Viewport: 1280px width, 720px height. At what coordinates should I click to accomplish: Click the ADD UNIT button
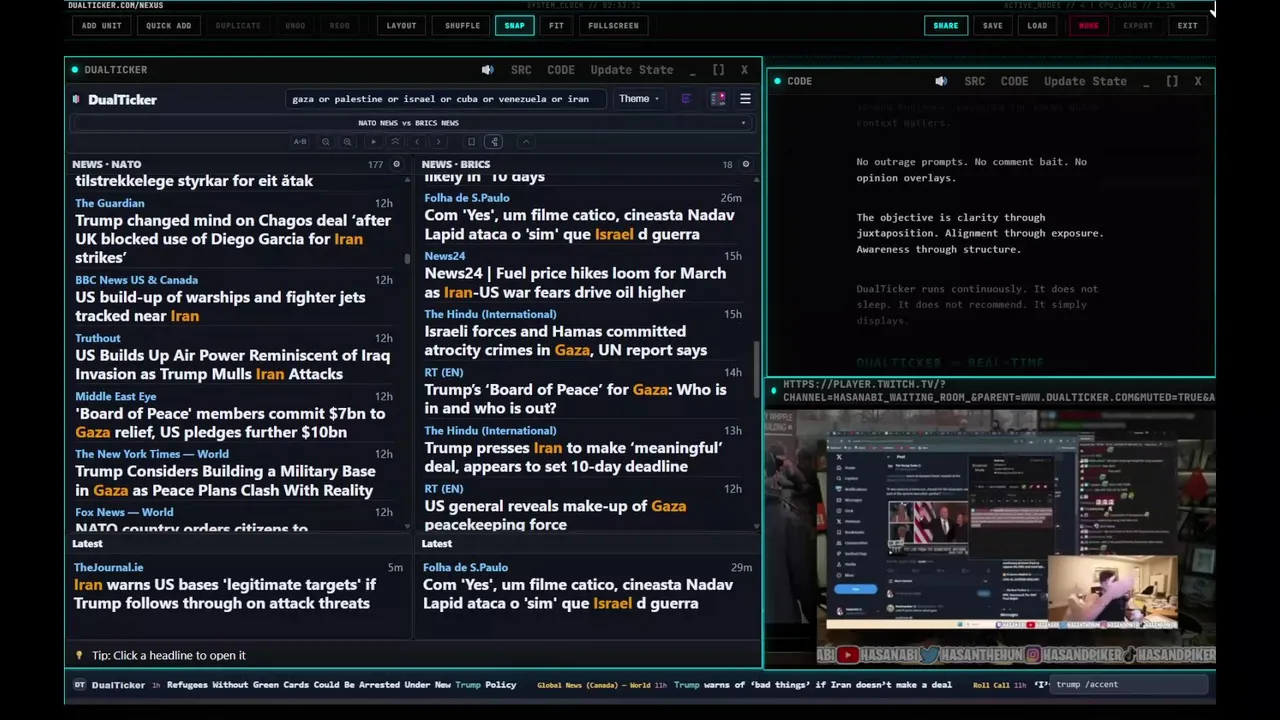(102, 25)
